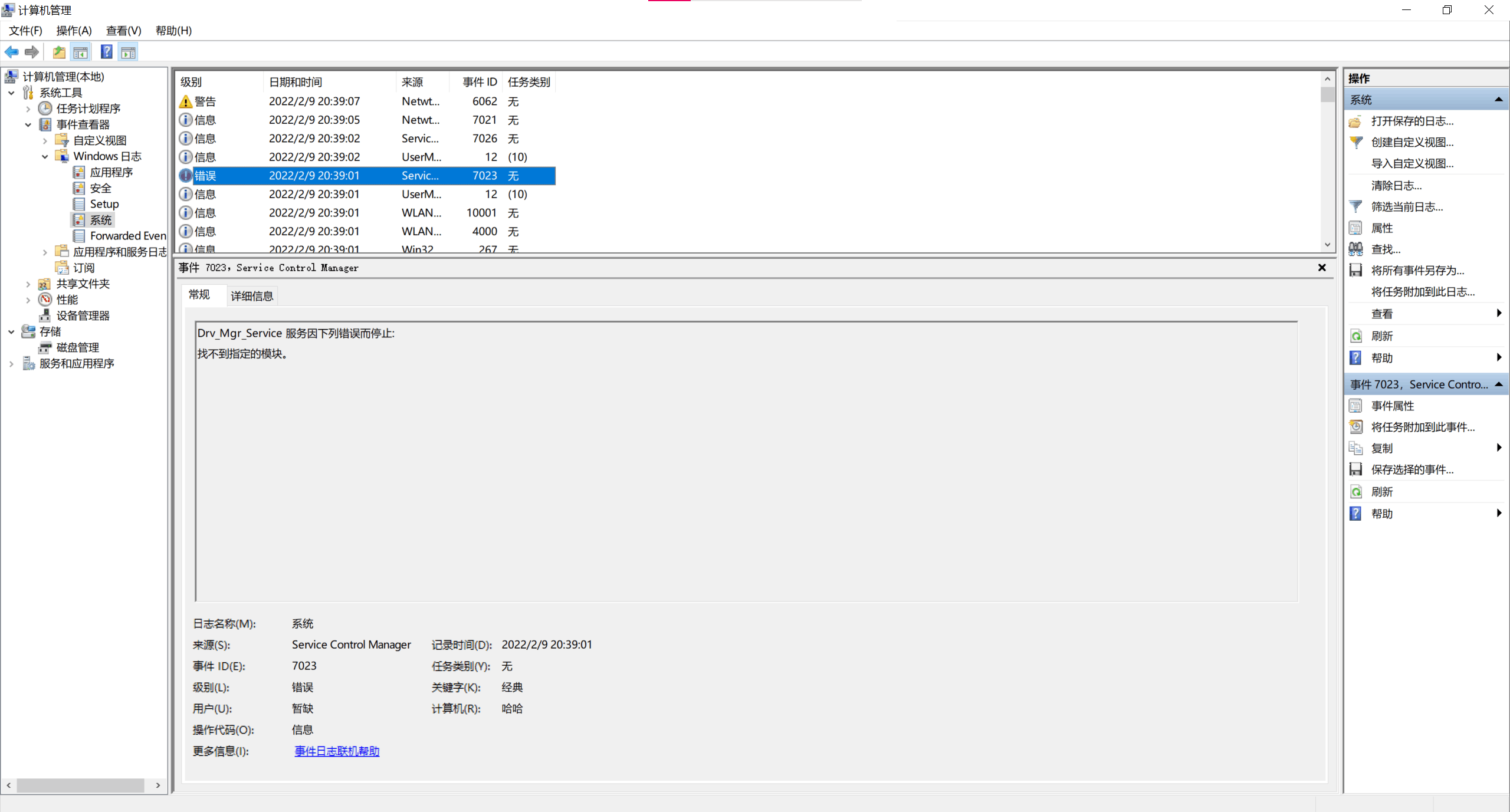Image resolution: width=1510 pixels, height=812 pixels.
Task: Open Event Log Online Help link
Action: click(x=337, y=751)
